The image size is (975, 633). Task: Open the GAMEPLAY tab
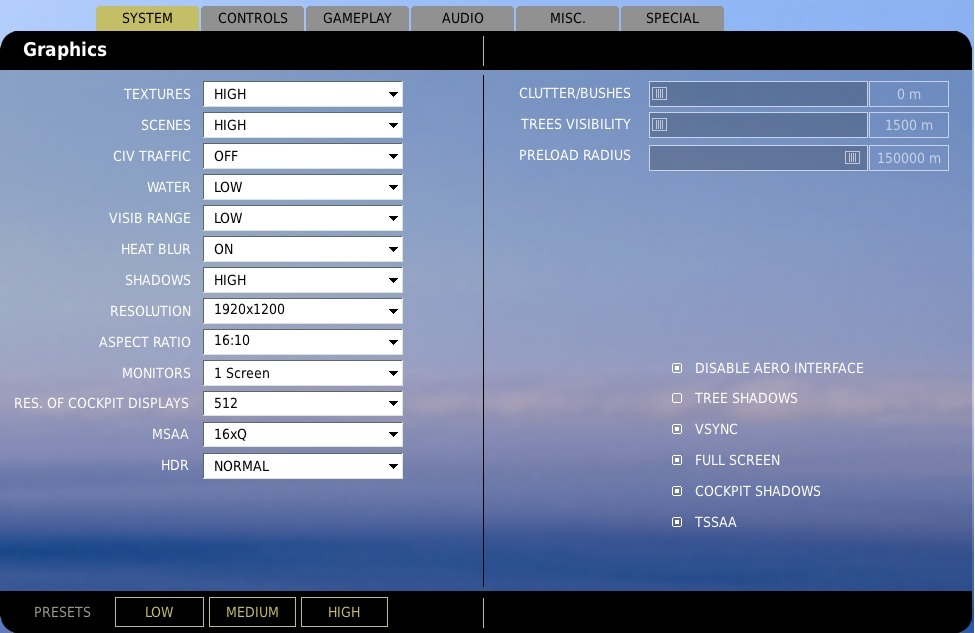coord(357,18)
